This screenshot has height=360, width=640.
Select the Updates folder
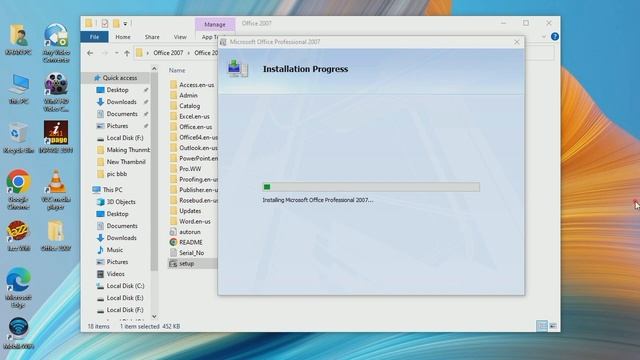[x=185, y=211]
